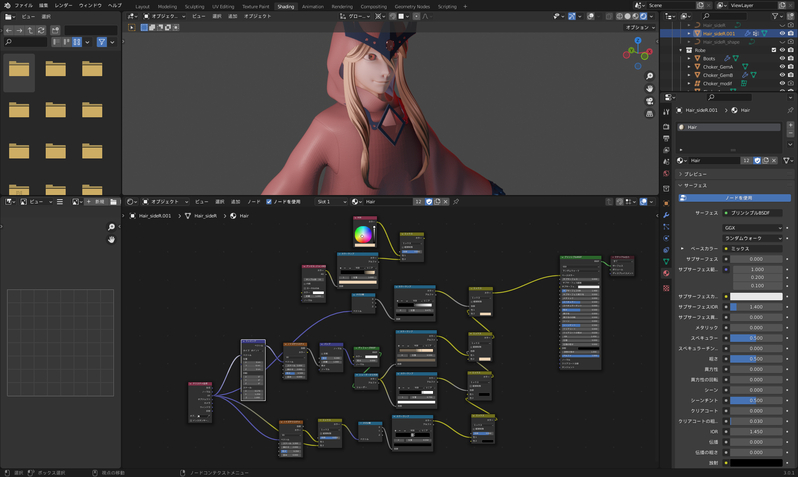Open World properties tab

coord(666,174)
